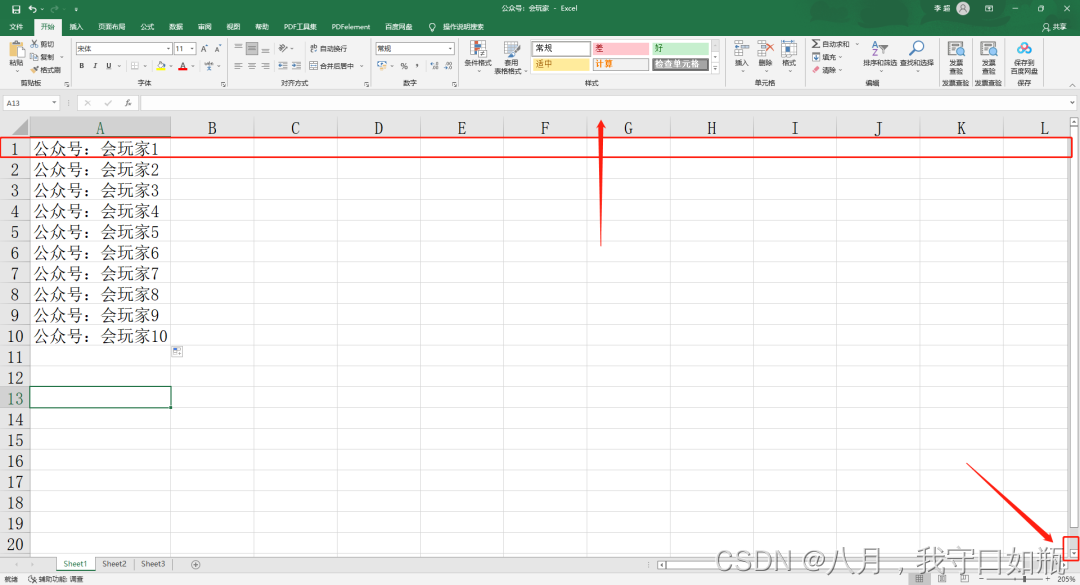
Task: Toggle Italic formatting
Action: (x=95, y=66)
